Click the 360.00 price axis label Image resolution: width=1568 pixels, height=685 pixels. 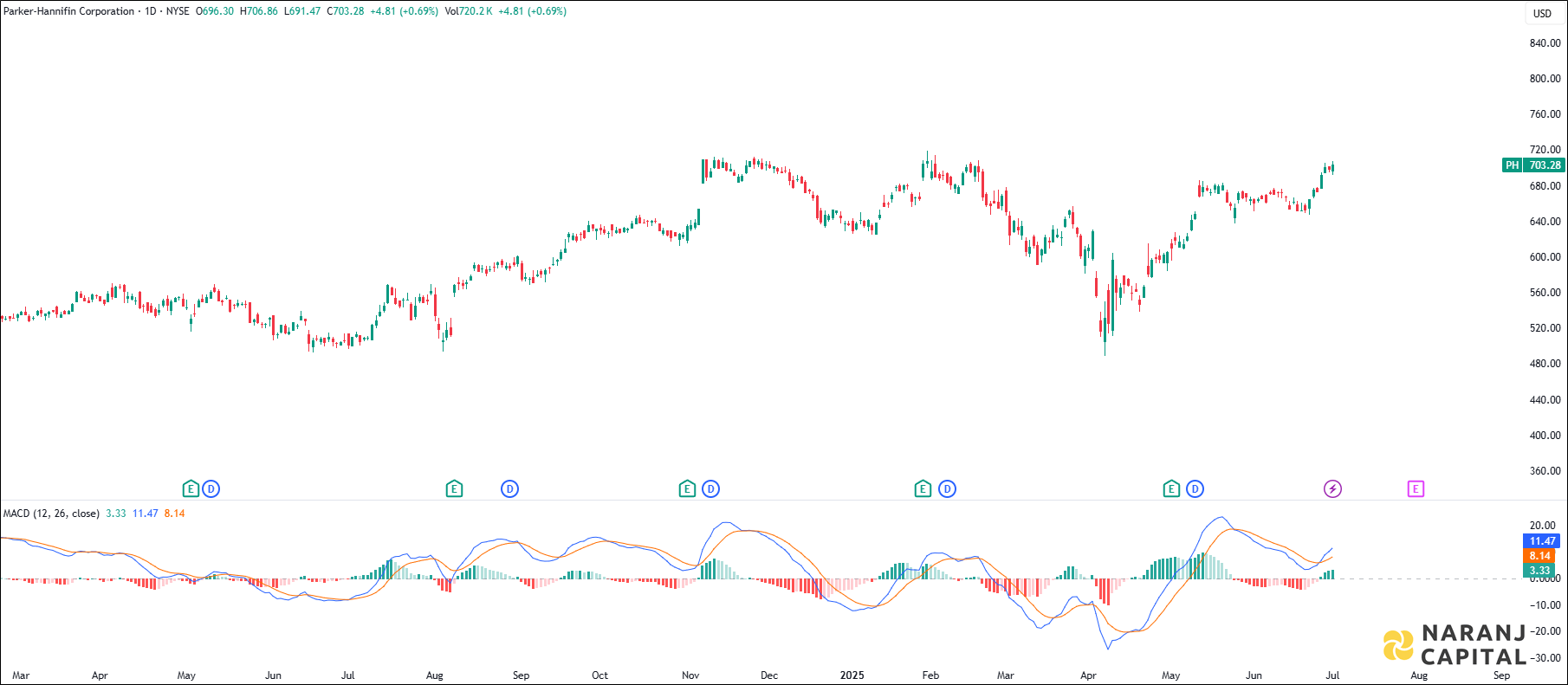point(1545,471)
